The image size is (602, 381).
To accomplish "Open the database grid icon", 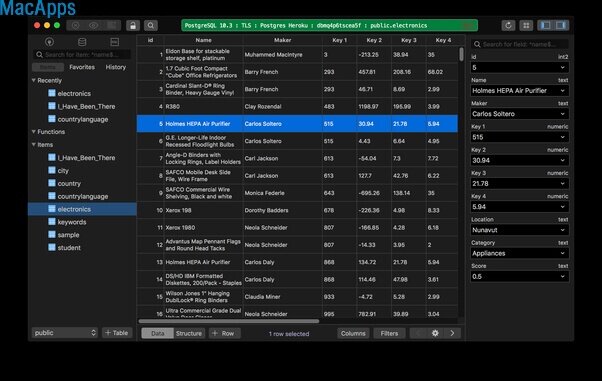I will [x=526, y=25].
